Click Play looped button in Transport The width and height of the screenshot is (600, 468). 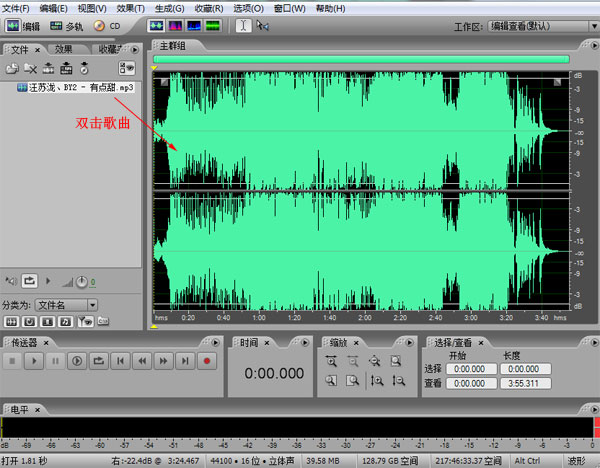[98, 361]
